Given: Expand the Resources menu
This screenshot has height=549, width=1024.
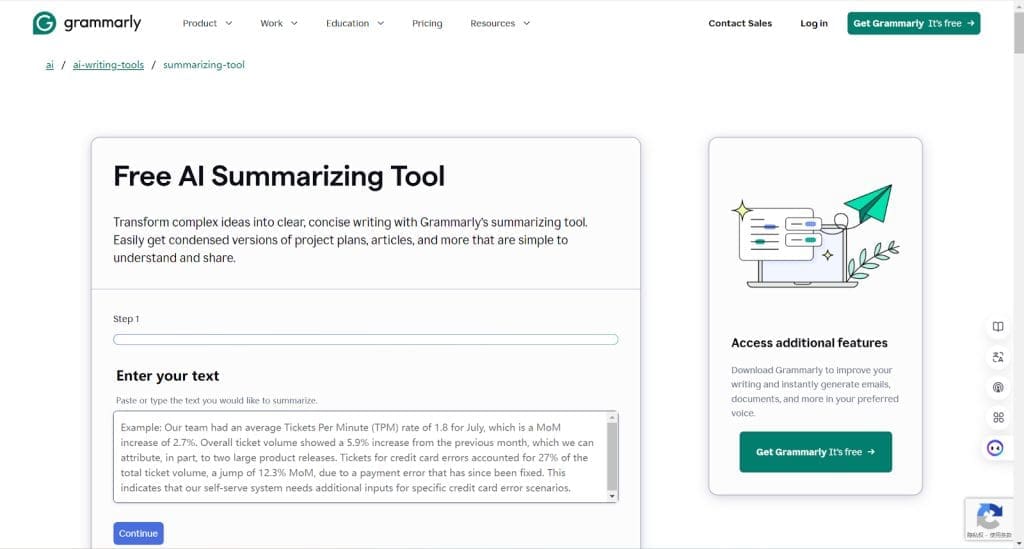Looking at the screenshot, I should [500, 23].
